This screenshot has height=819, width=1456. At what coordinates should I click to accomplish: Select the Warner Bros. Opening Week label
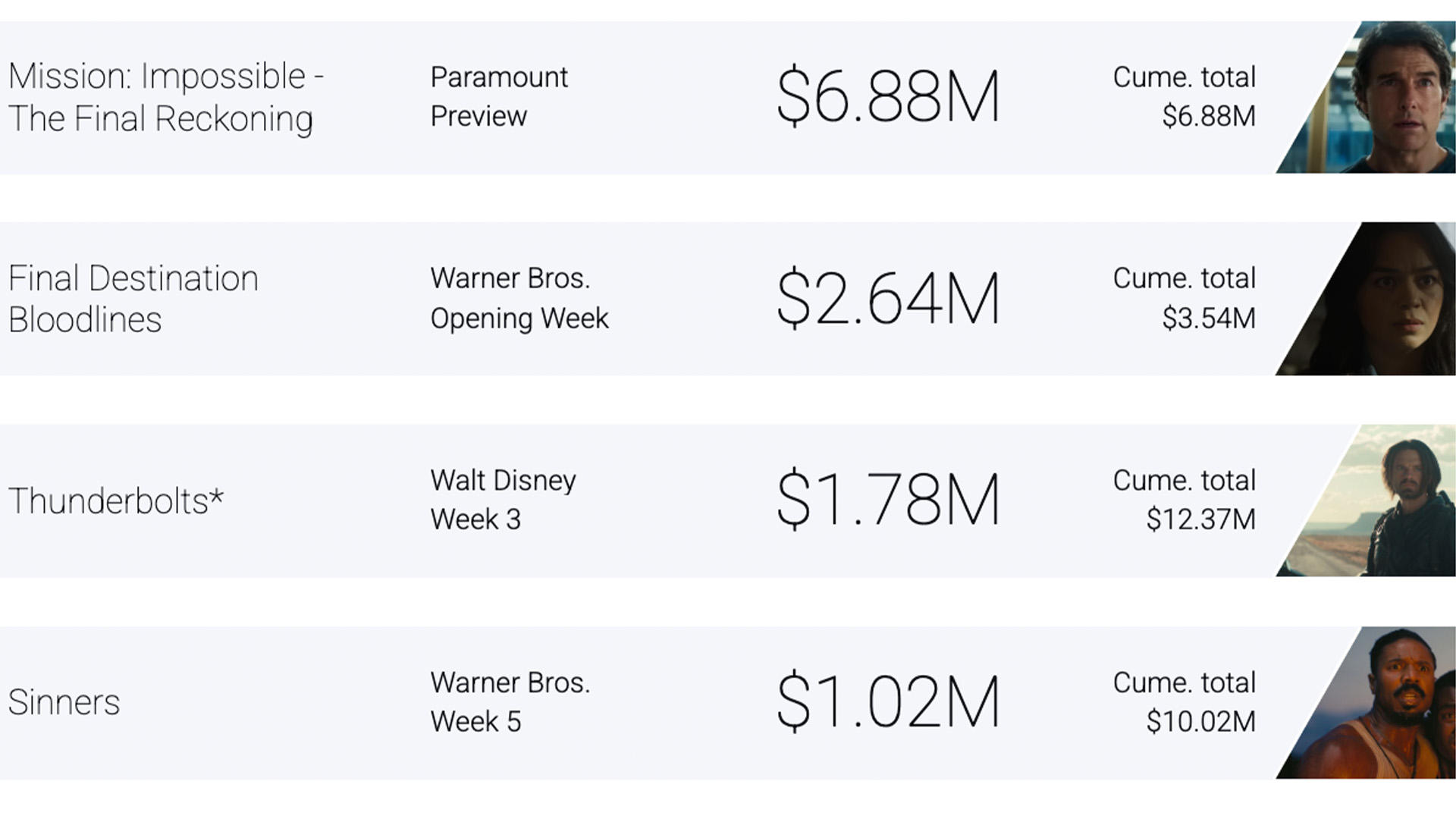click(519, 298)
